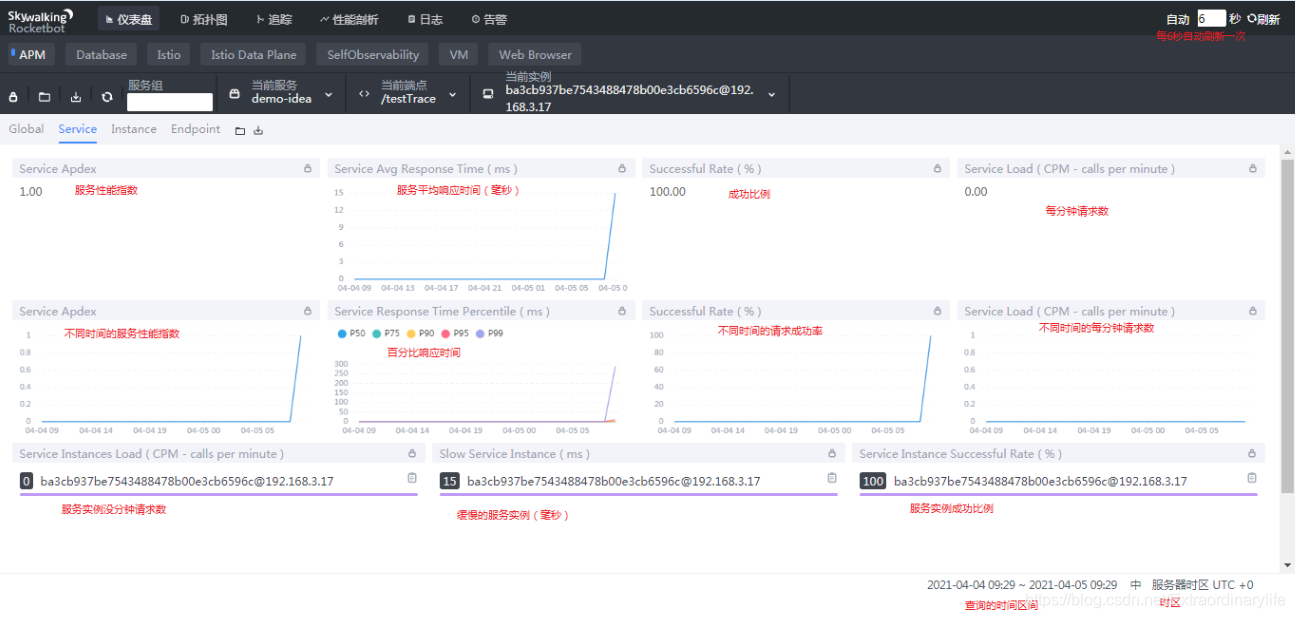
Task: Click the service icon beside 当前服务
Action: 235,94
